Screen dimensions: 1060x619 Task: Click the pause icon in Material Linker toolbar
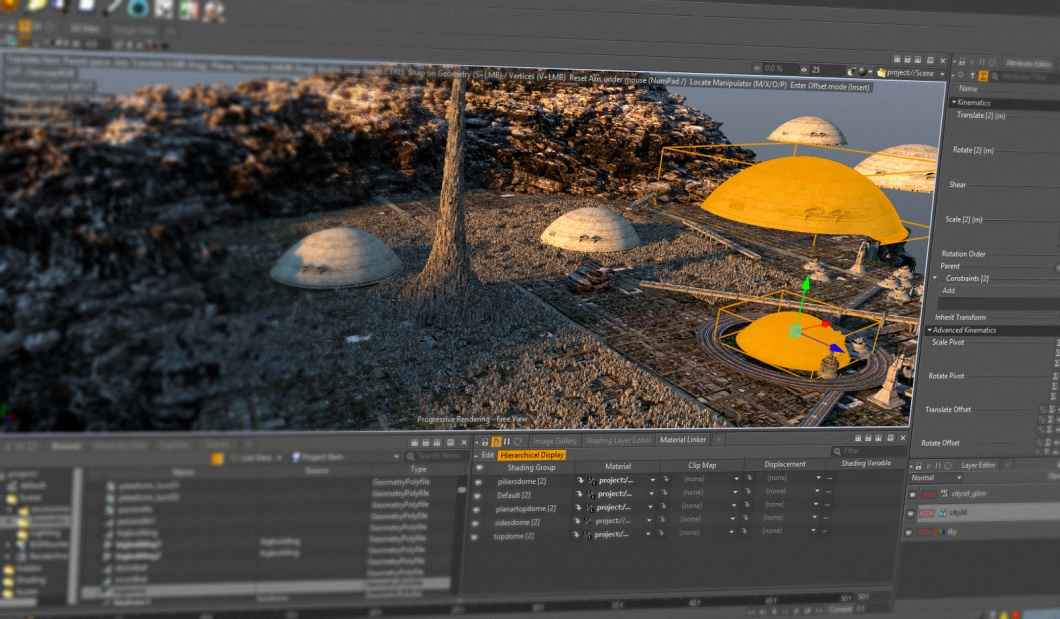click(507, 441)
